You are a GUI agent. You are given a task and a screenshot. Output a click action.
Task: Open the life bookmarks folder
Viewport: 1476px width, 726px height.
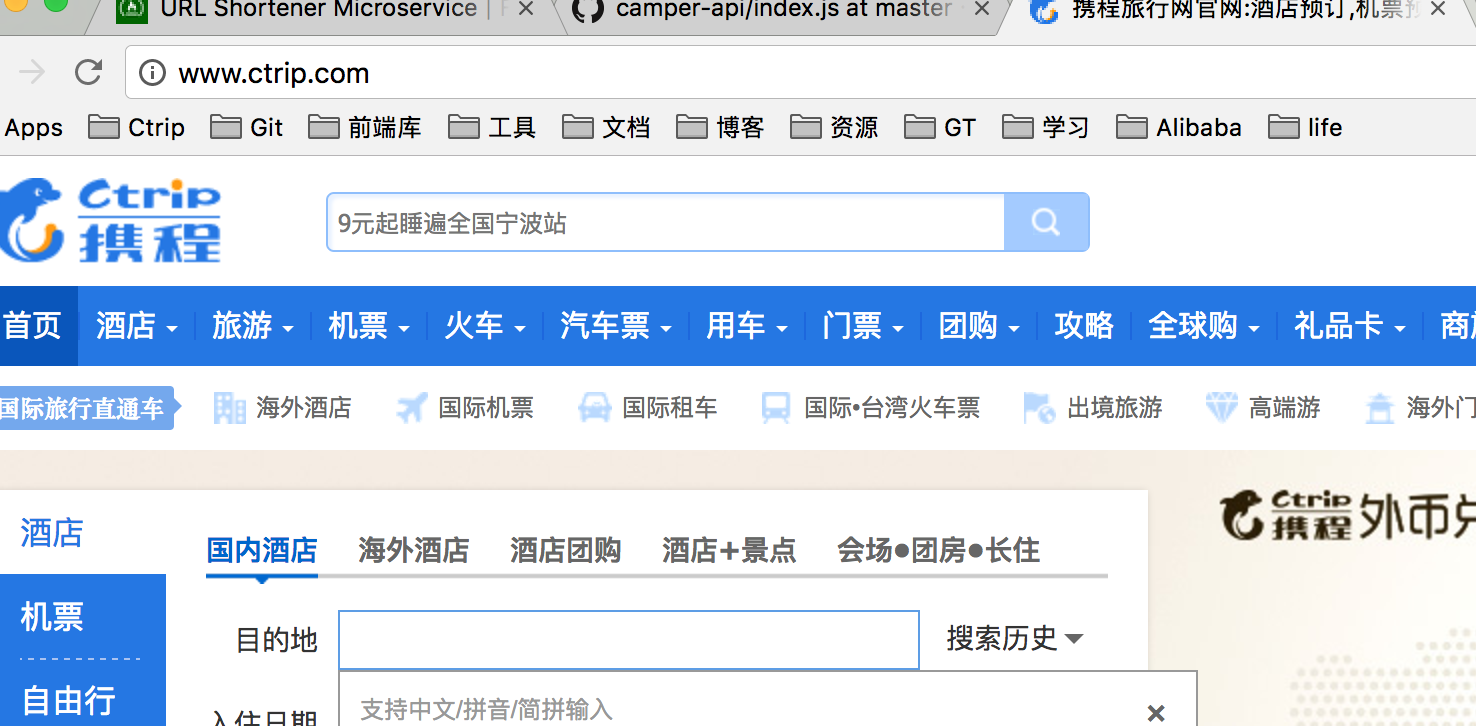click(1305, 127)
